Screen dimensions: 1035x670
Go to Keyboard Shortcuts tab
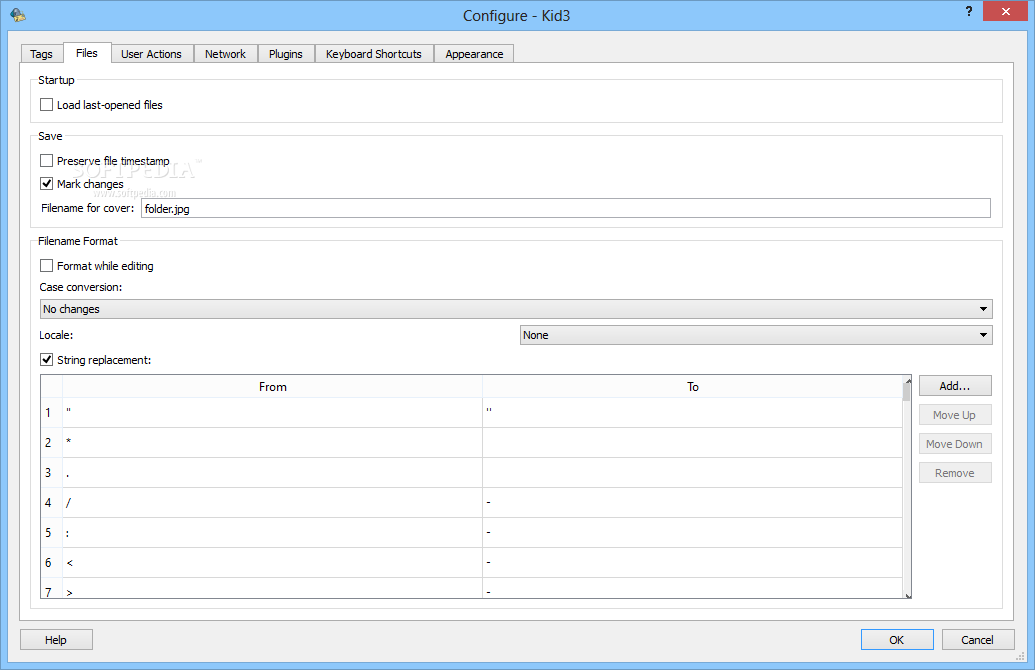pos(374,54)
